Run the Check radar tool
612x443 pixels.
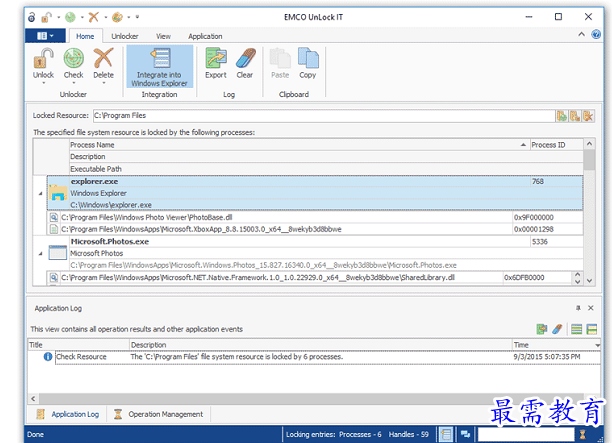click(x=73, y=65)
